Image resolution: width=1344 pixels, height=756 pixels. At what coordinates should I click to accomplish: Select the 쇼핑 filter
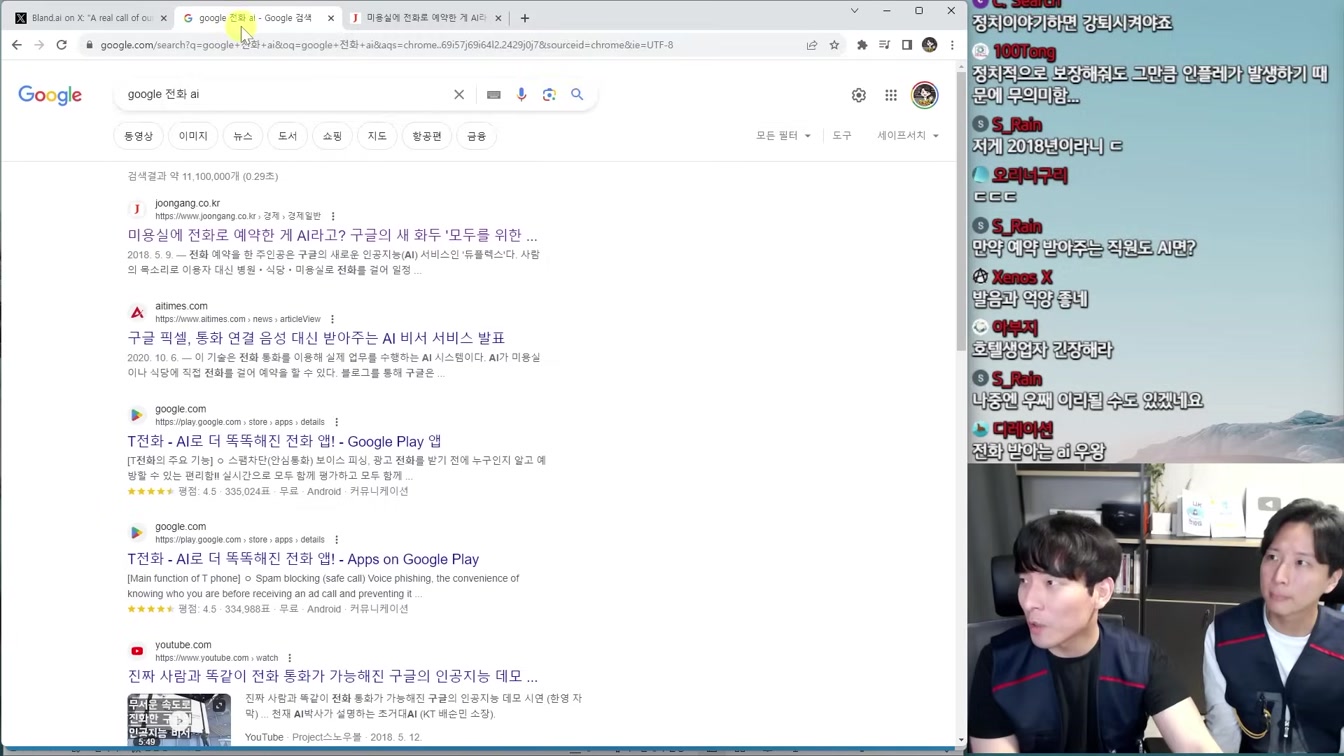tap(332, 136)
